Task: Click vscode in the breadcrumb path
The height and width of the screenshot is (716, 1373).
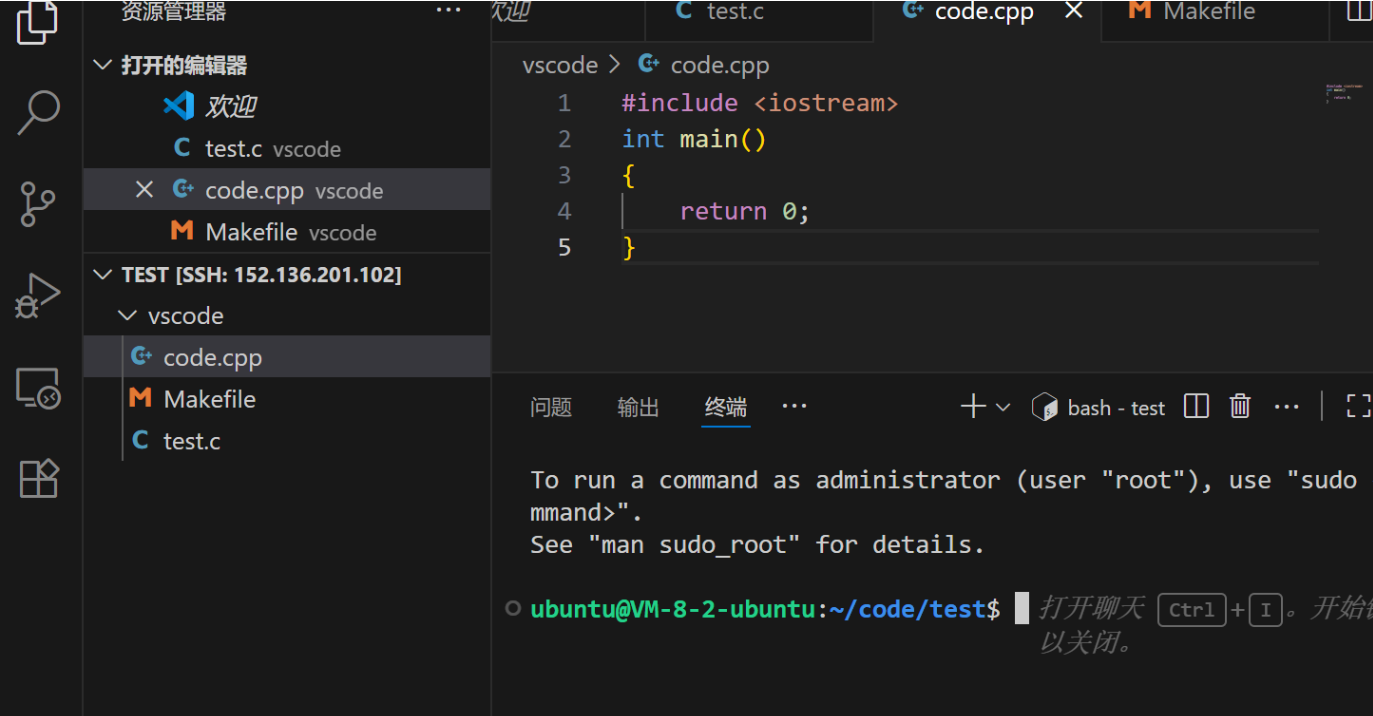Action: (560, 65)
